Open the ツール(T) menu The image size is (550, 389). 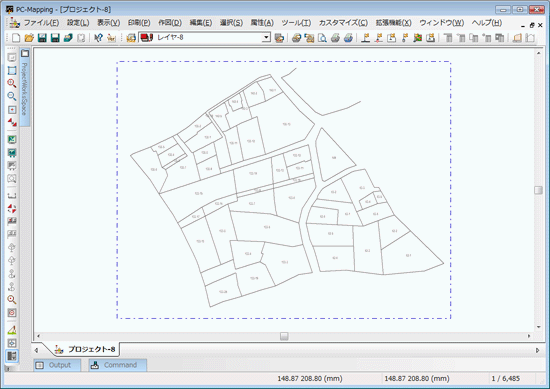coord(296,23)
